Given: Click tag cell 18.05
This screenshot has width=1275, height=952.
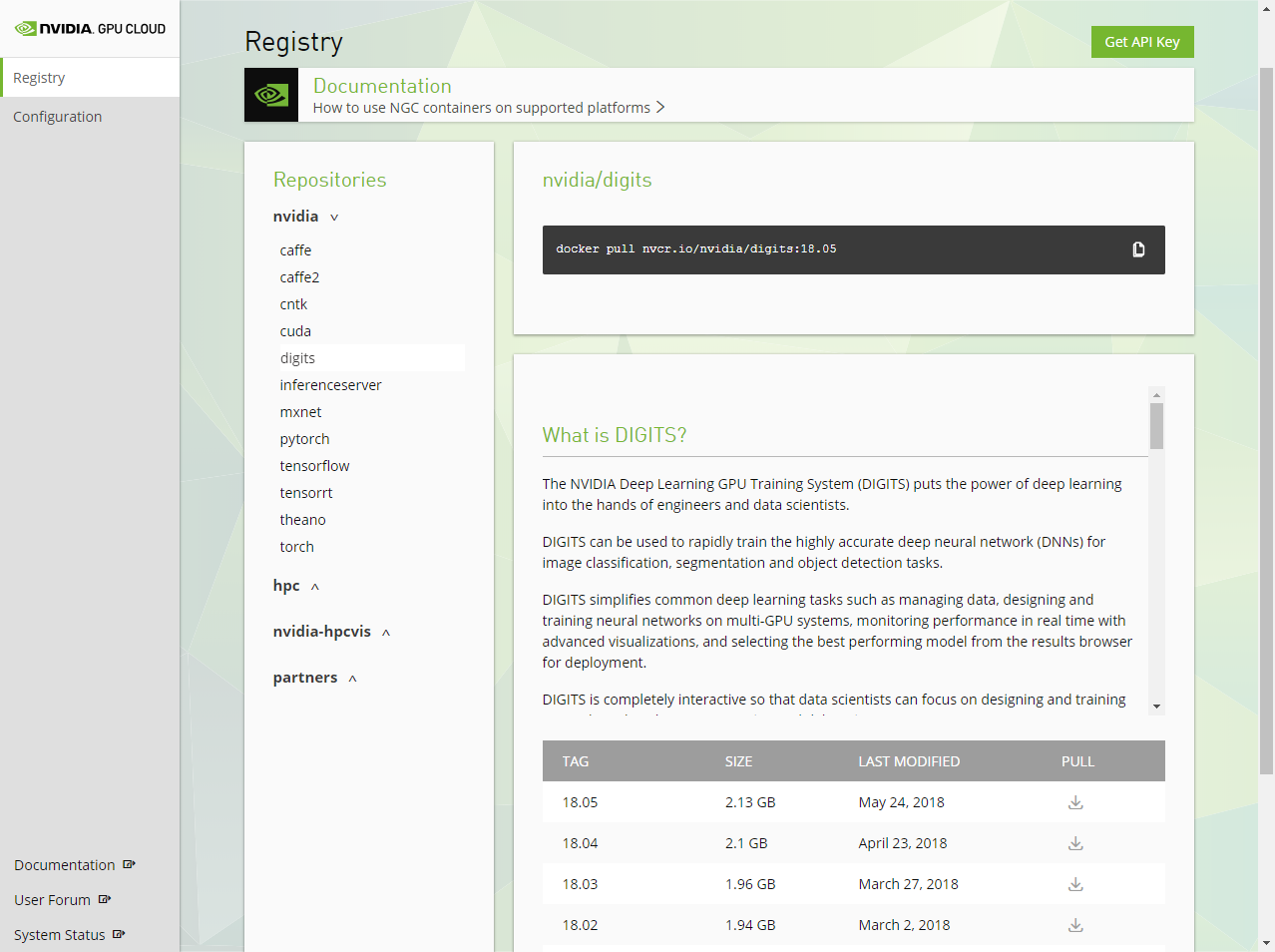Looking at the screenshot, I should (580, 802).
